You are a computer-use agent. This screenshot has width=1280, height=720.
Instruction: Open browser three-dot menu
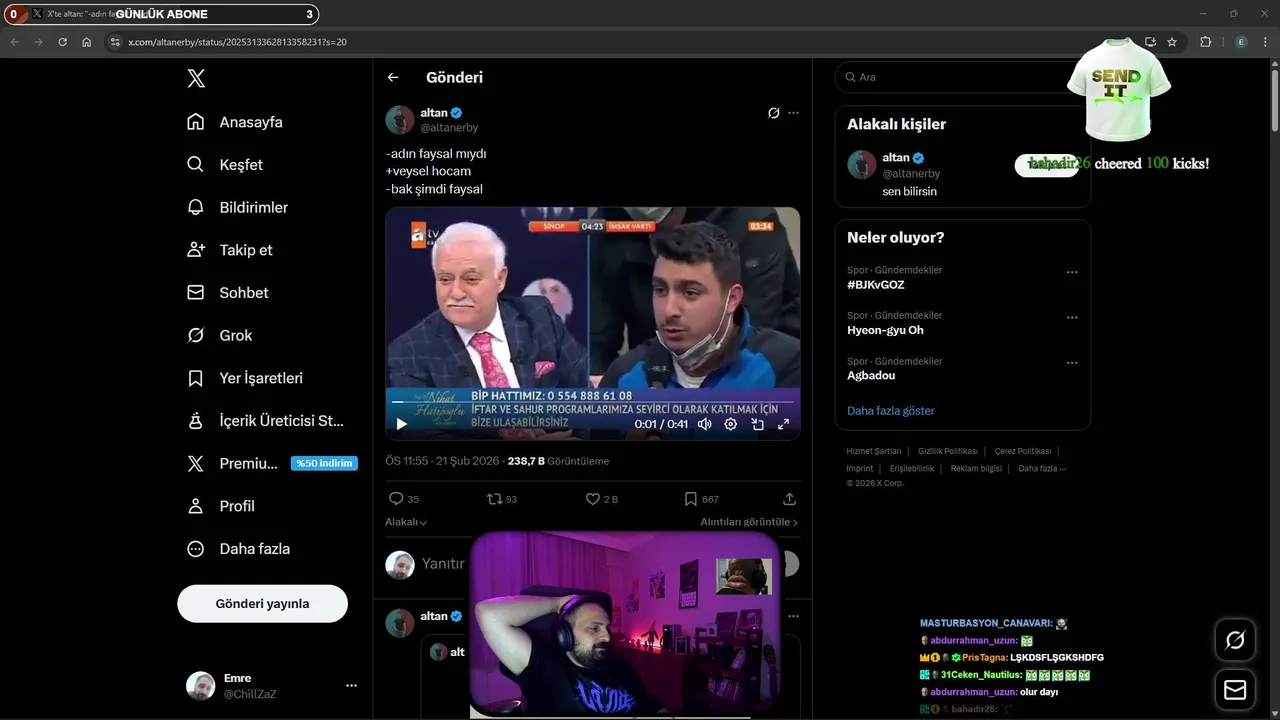coord(1266,42)
